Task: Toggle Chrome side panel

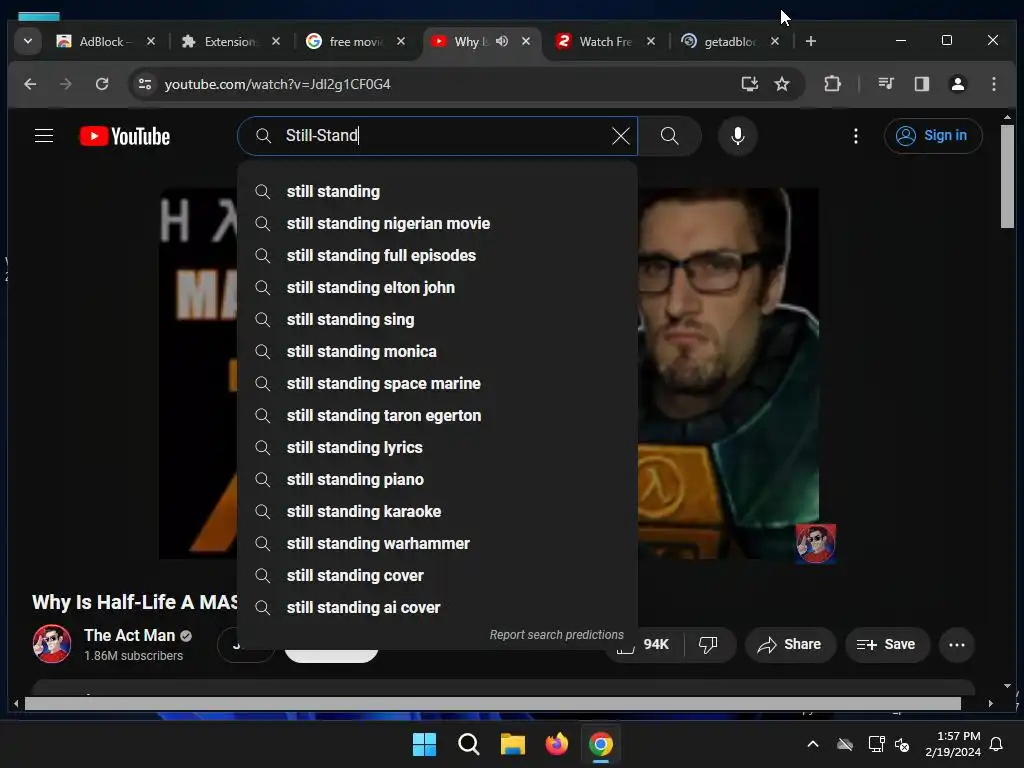Action: point(921,84)
